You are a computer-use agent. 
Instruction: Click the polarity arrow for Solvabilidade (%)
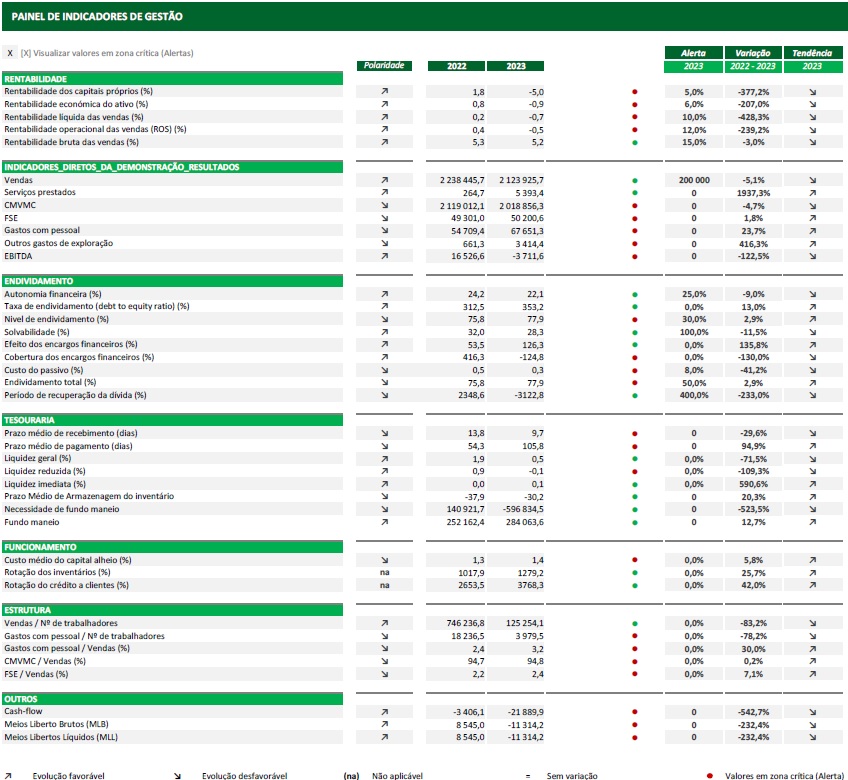384,332
